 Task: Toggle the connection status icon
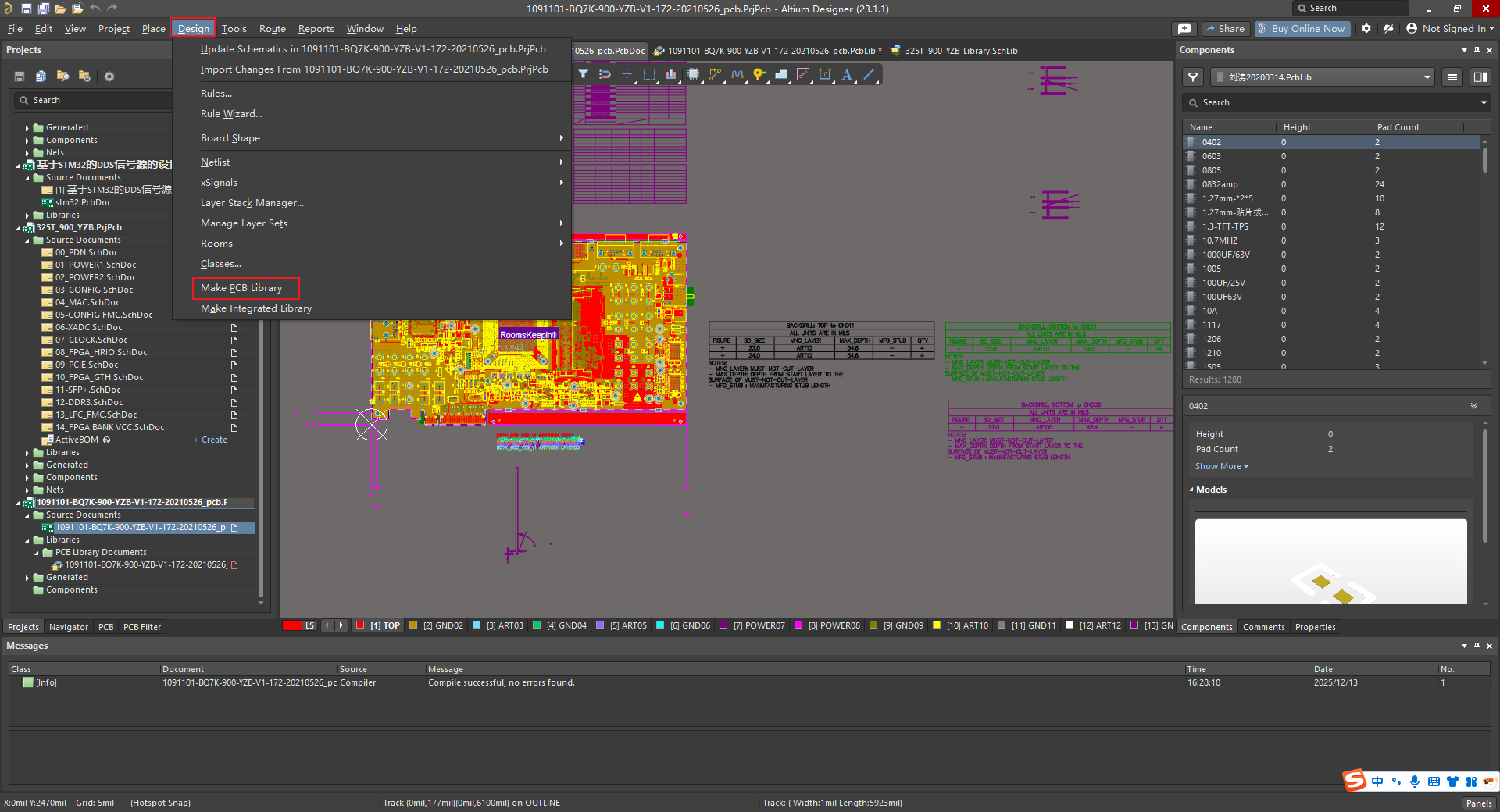1388,28
